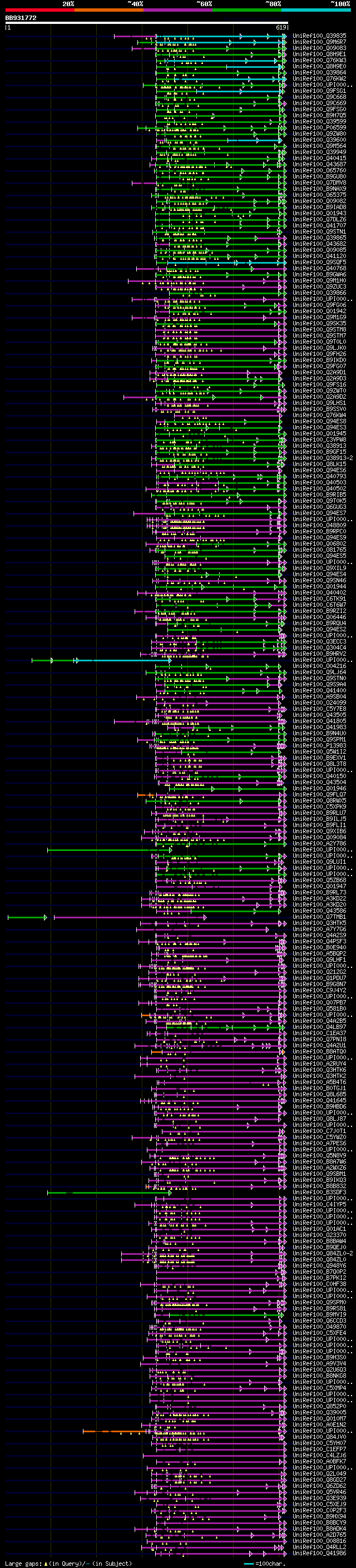Select hit label UniRef100_Q9STN1
This screenshot has height=1568, width=356.
(x=319, y=231)
